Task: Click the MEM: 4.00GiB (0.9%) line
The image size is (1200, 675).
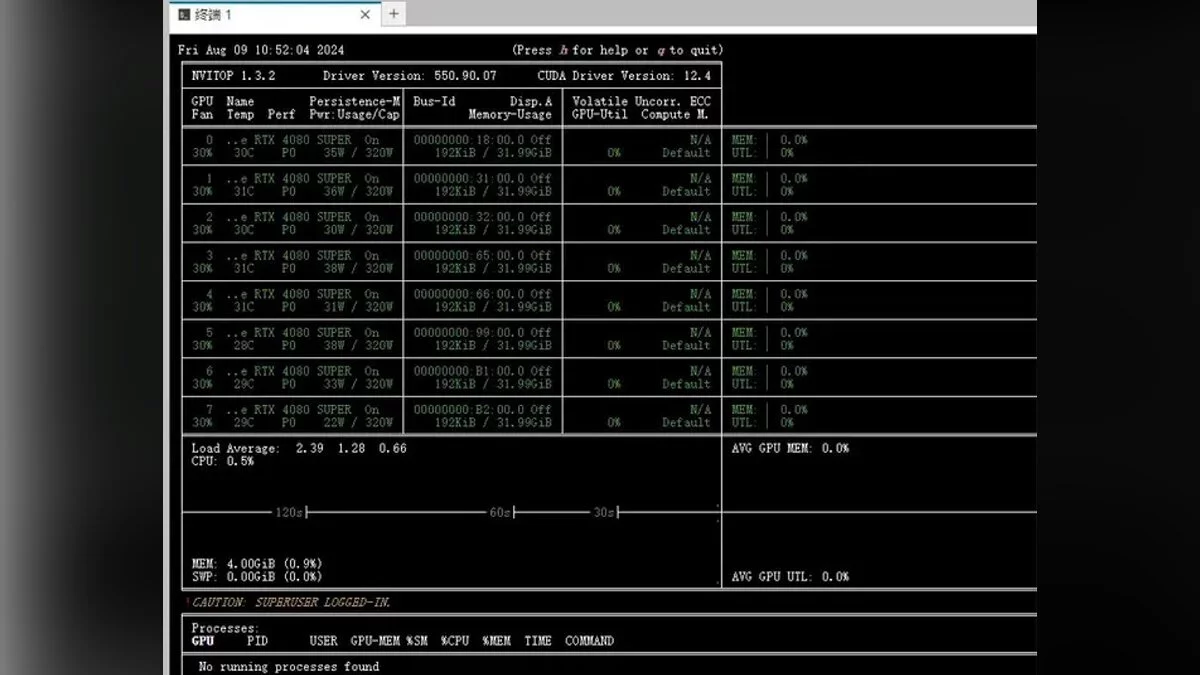Action: [257, 563]
